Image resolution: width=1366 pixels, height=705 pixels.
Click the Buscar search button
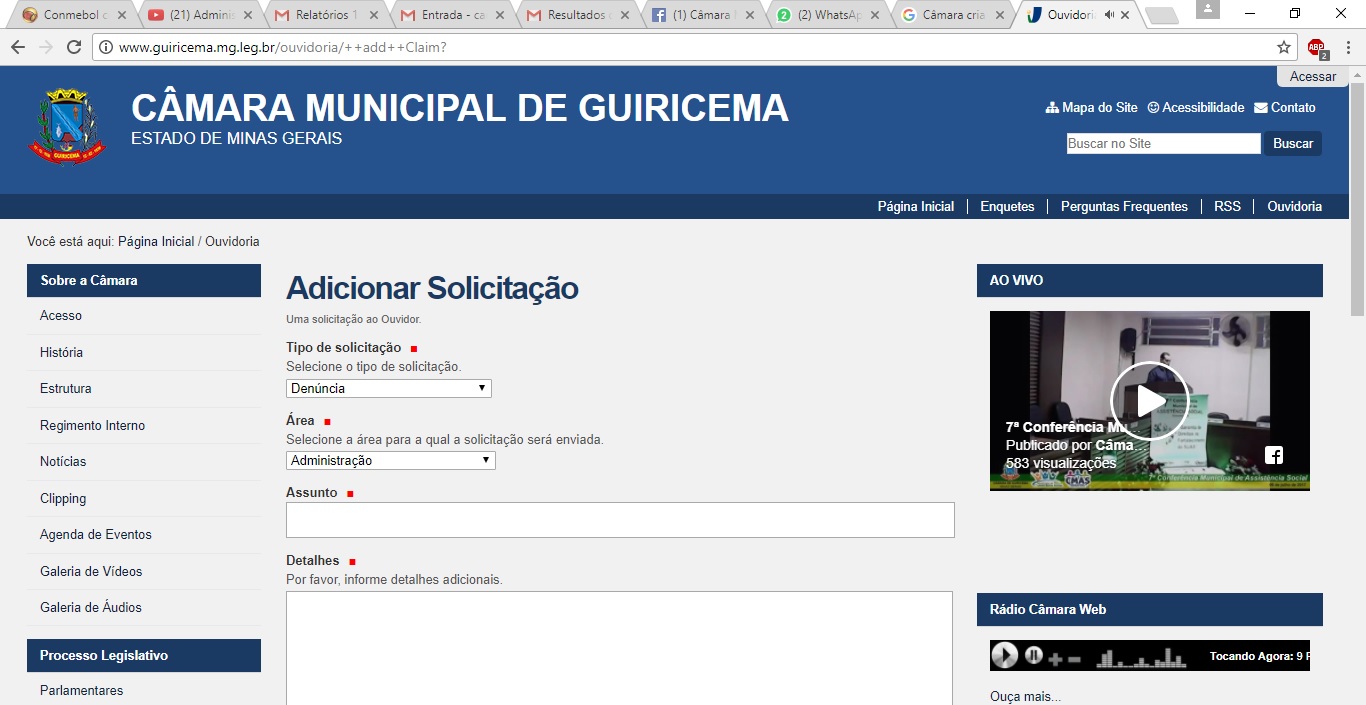coord(1292,143)
